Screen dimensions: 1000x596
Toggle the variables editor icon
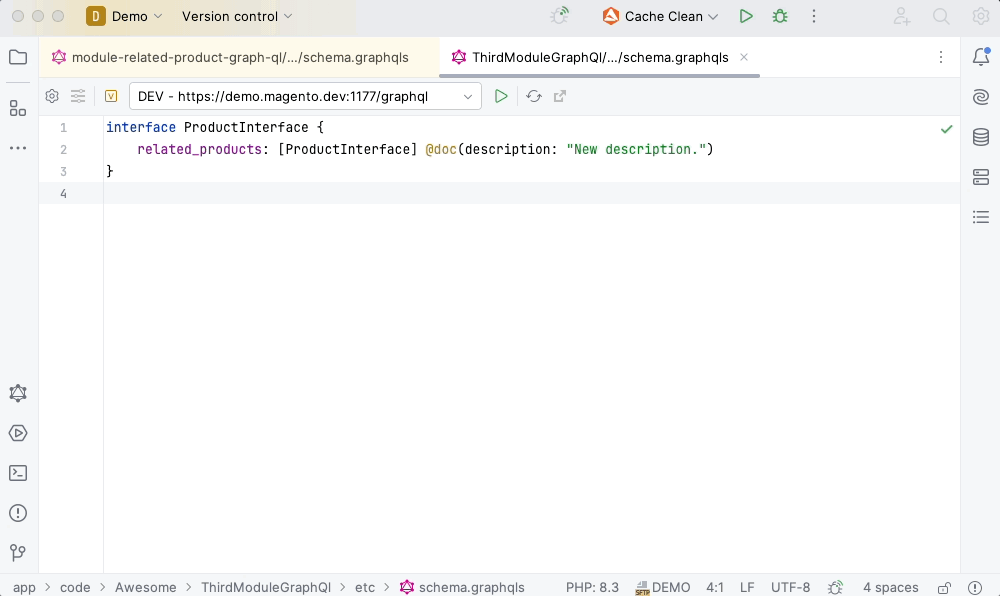point(111,96)
